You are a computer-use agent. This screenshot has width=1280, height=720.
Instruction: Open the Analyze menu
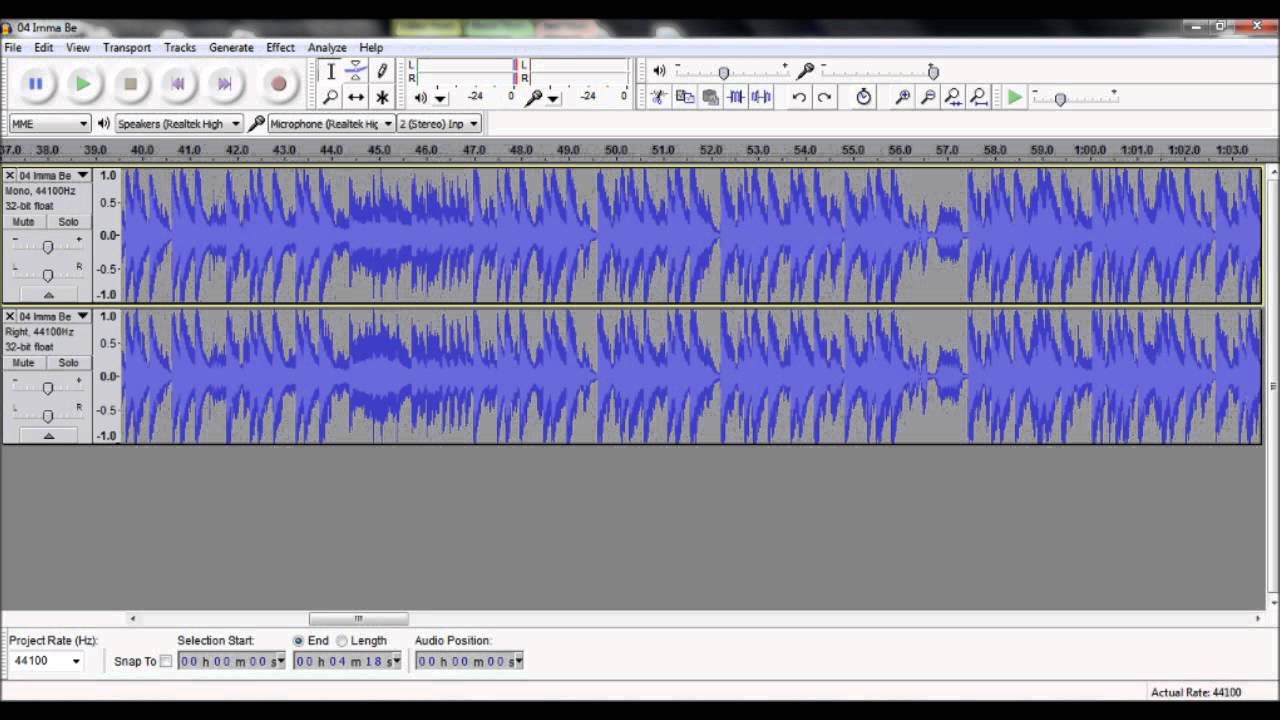[327, 47]
